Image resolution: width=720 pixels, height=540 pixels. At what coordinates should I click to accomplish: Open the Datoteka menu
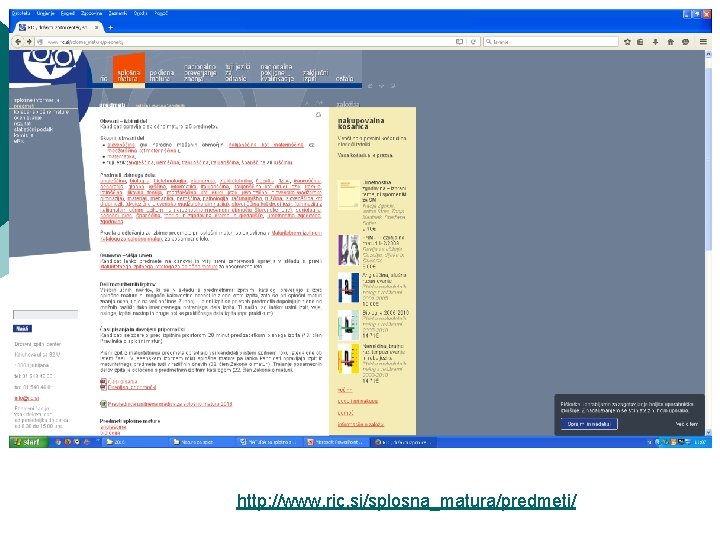tap(21, 13)
